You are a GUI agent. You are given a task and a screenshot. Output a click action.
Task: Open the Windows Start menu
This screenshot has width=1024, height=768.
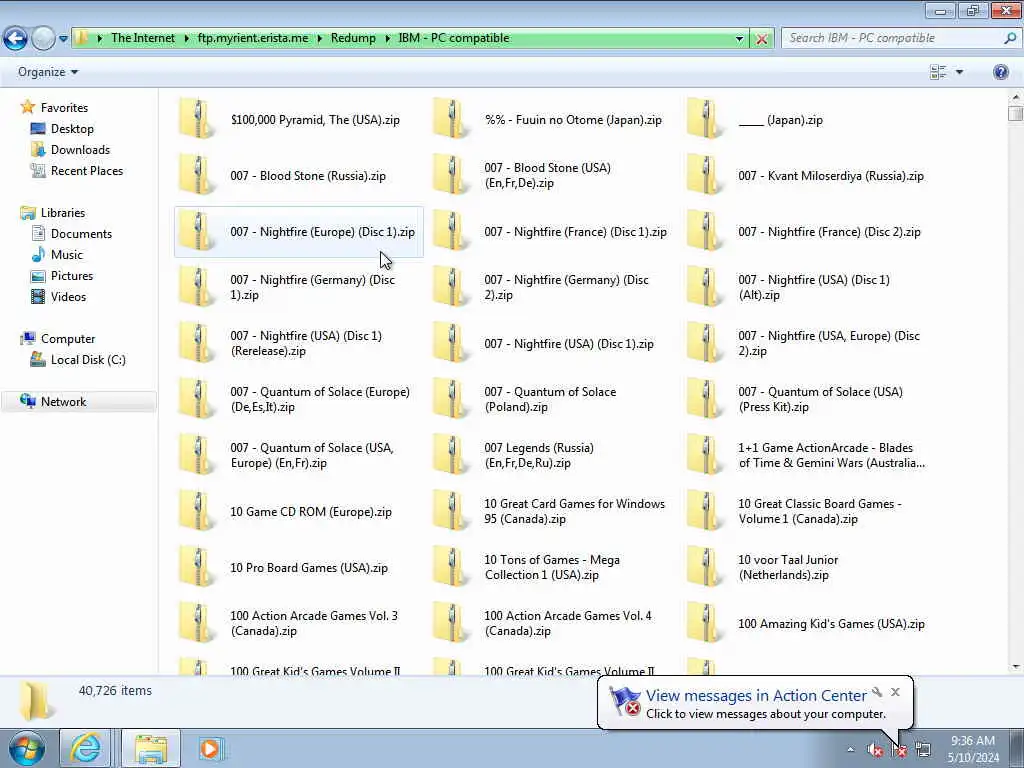(x=27, y=748)
